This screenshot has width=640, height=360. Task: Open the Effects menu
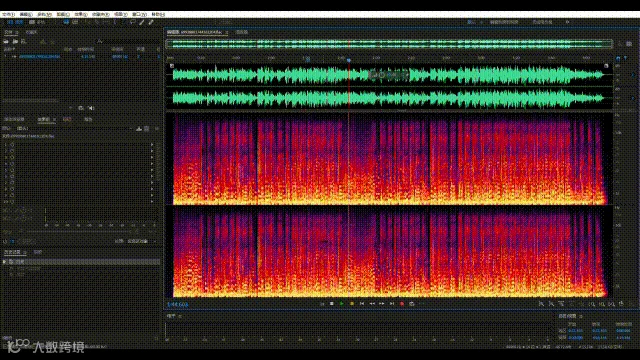tap(81, 14)
